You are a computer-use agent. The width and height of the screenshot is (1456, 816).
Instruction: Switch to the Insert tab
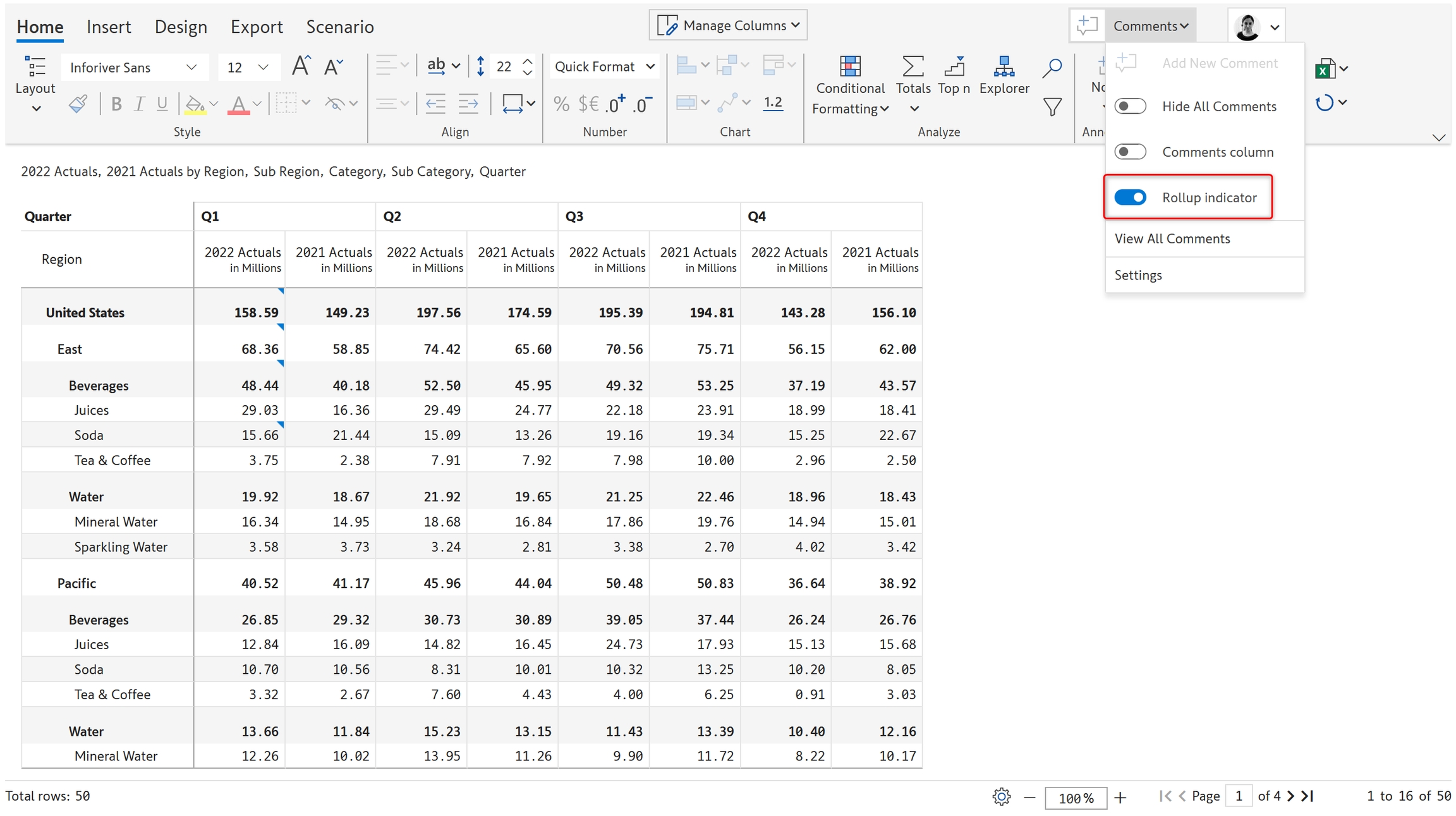click(109, 27)
